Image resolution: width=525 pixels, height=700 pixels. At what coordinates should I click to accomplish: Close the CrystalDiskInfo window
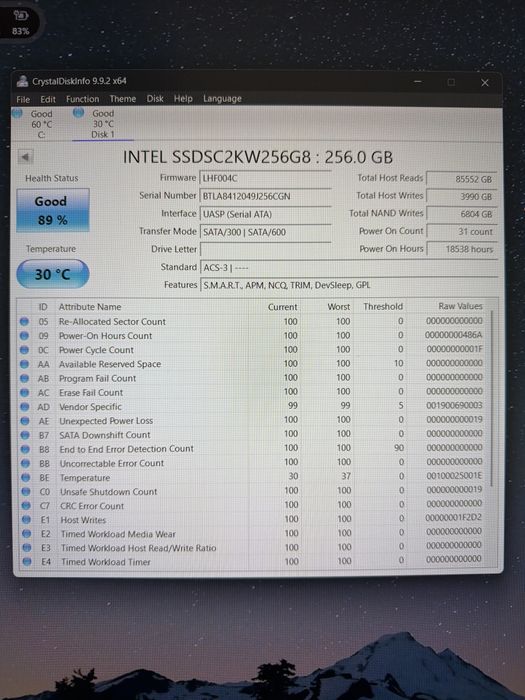(x=485, y=83)
